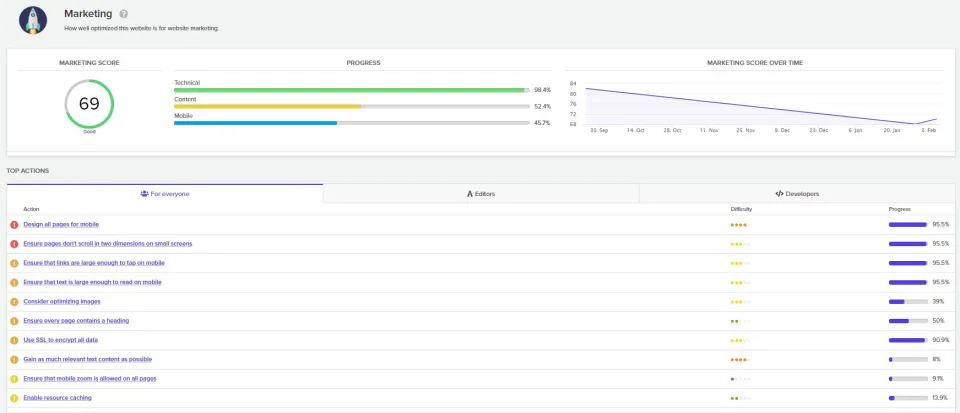Click difficulty dots for Design all pages for mobile
The image size is (960, 413).
(740, 225)
